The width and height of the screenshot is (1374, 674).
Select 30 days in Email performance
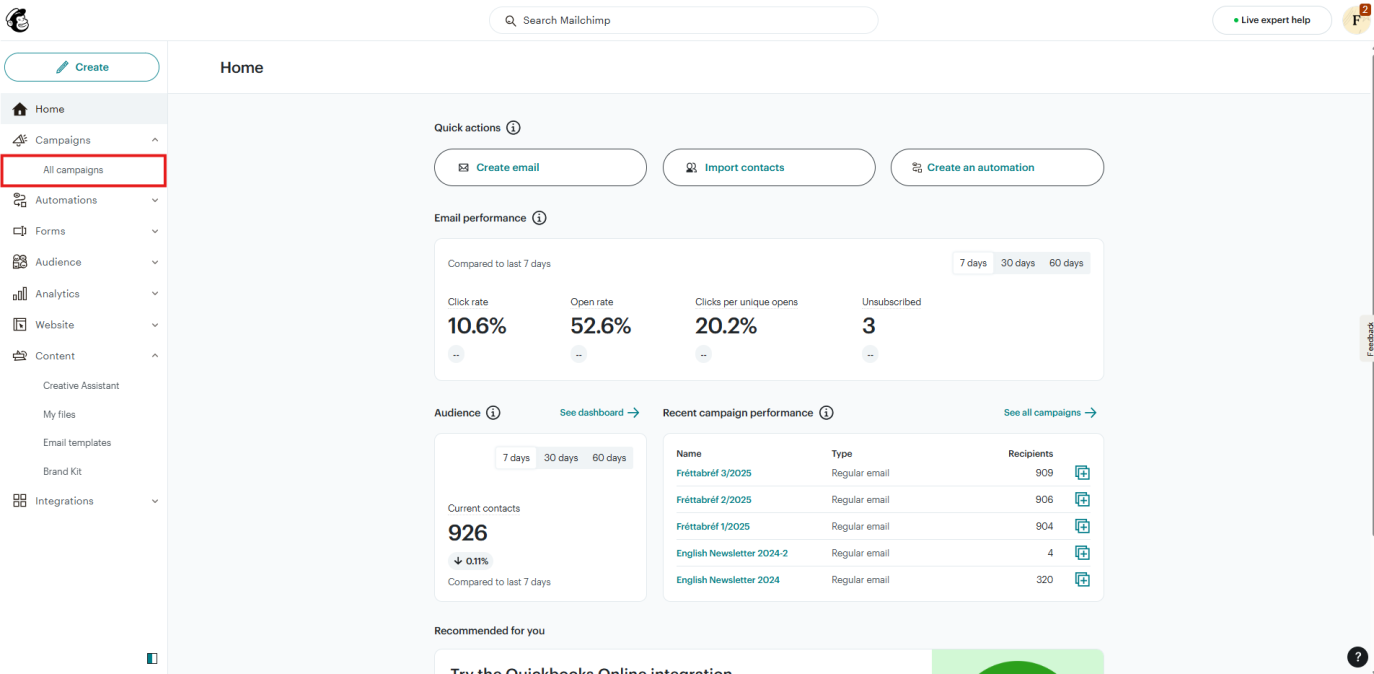tap(1018, 263)
